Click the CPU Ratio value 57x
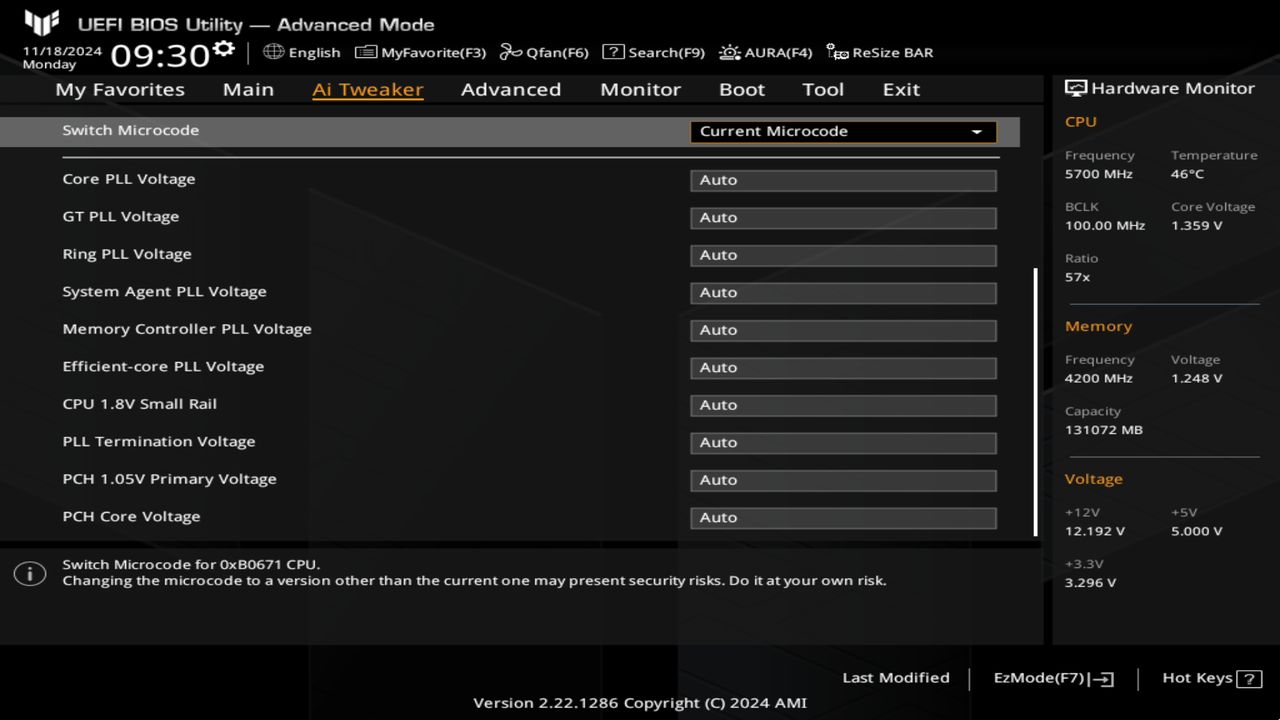The height and width of the screenshot is (720, 1280). [1078, 277]
